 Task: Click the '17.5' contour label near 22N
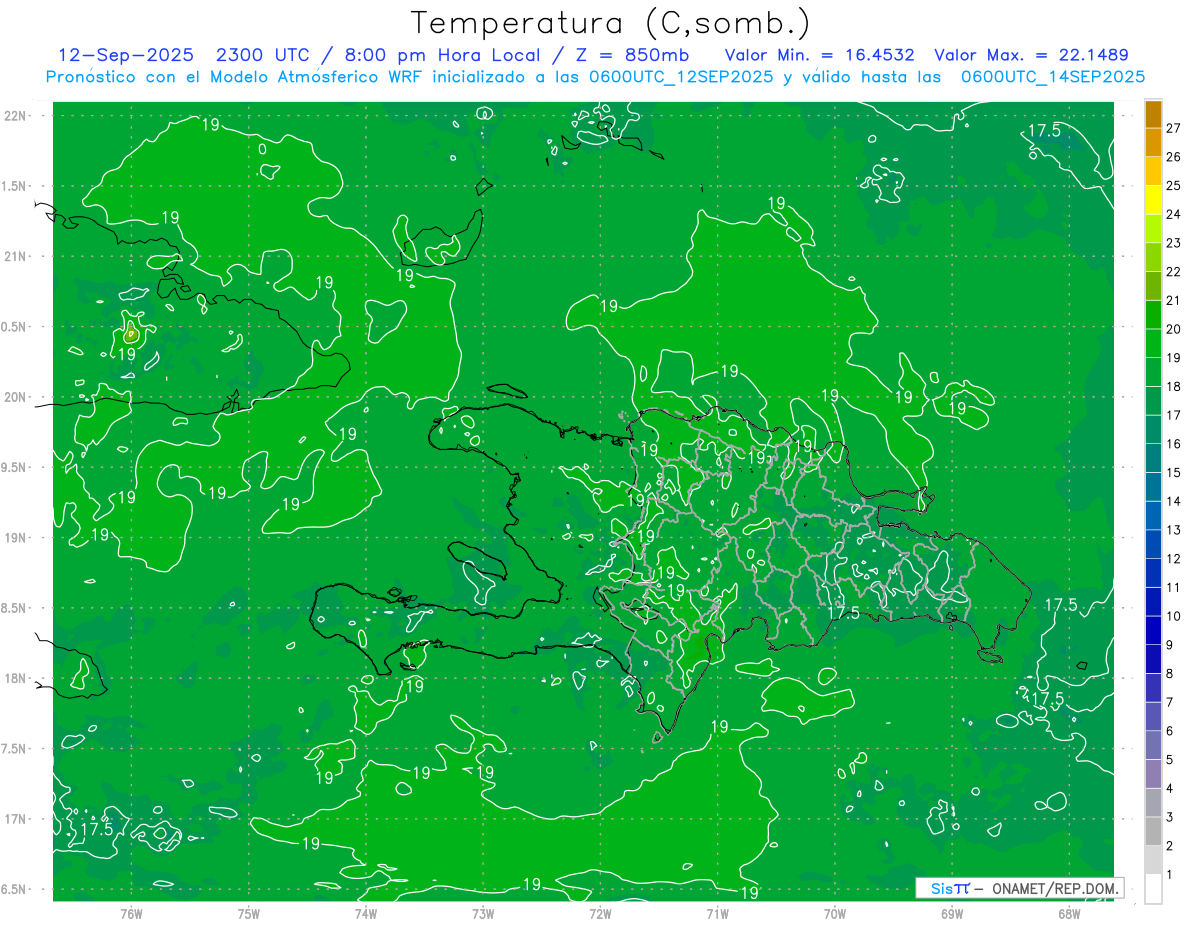(1044, 131)
